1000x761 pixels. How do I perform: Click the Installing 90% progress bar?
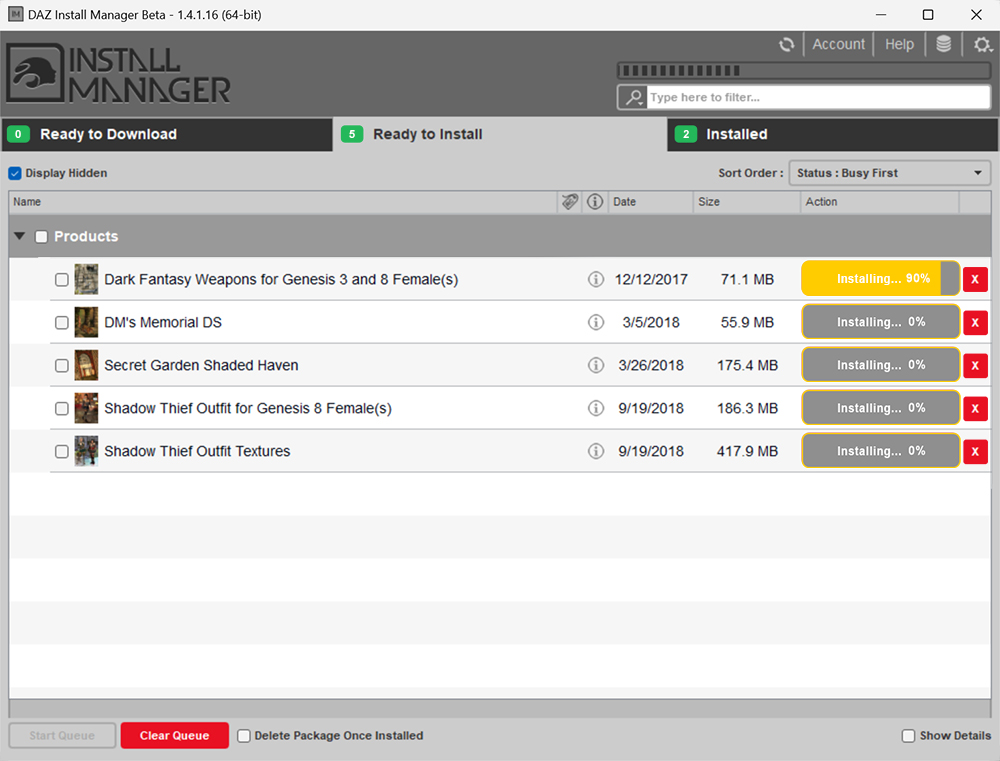click(x=880, y=279)
